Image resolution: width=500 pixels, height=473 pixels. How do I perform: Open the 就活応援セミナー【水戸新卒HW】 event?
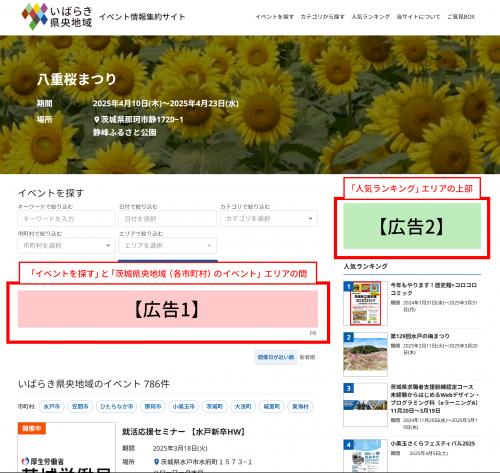(184, 432)
